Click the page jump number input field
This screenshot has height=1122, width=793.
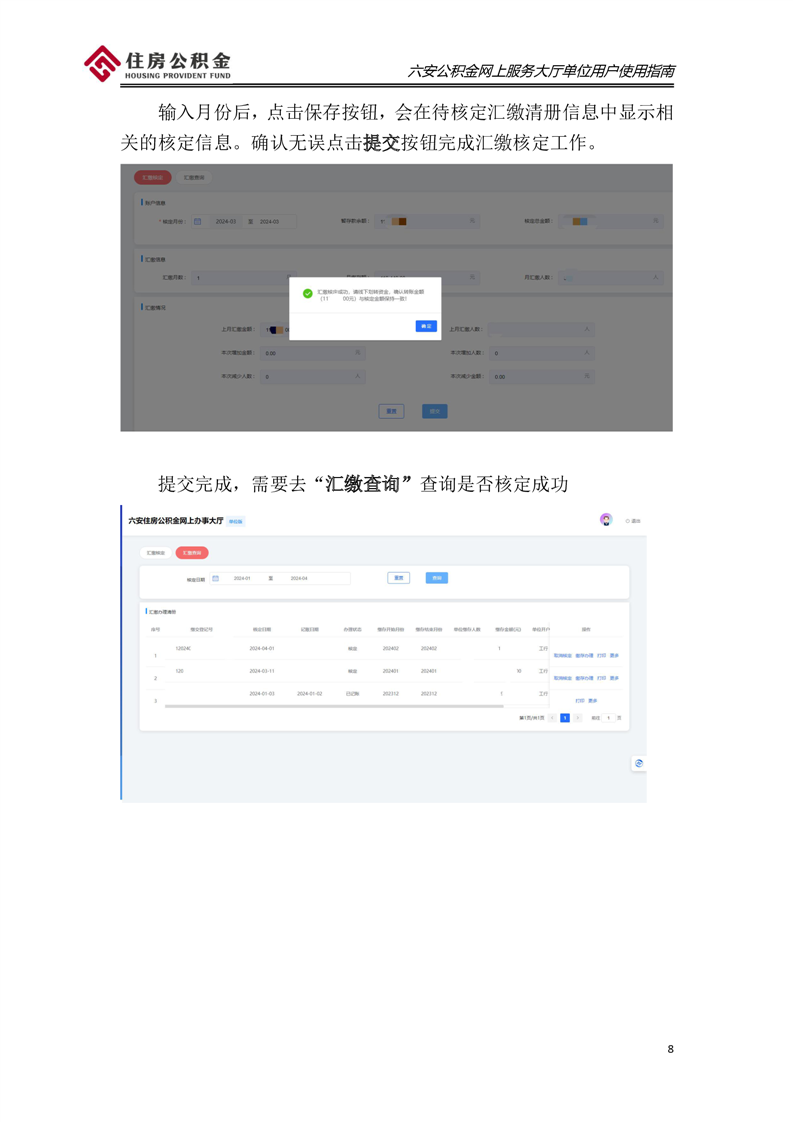point(608,718)
